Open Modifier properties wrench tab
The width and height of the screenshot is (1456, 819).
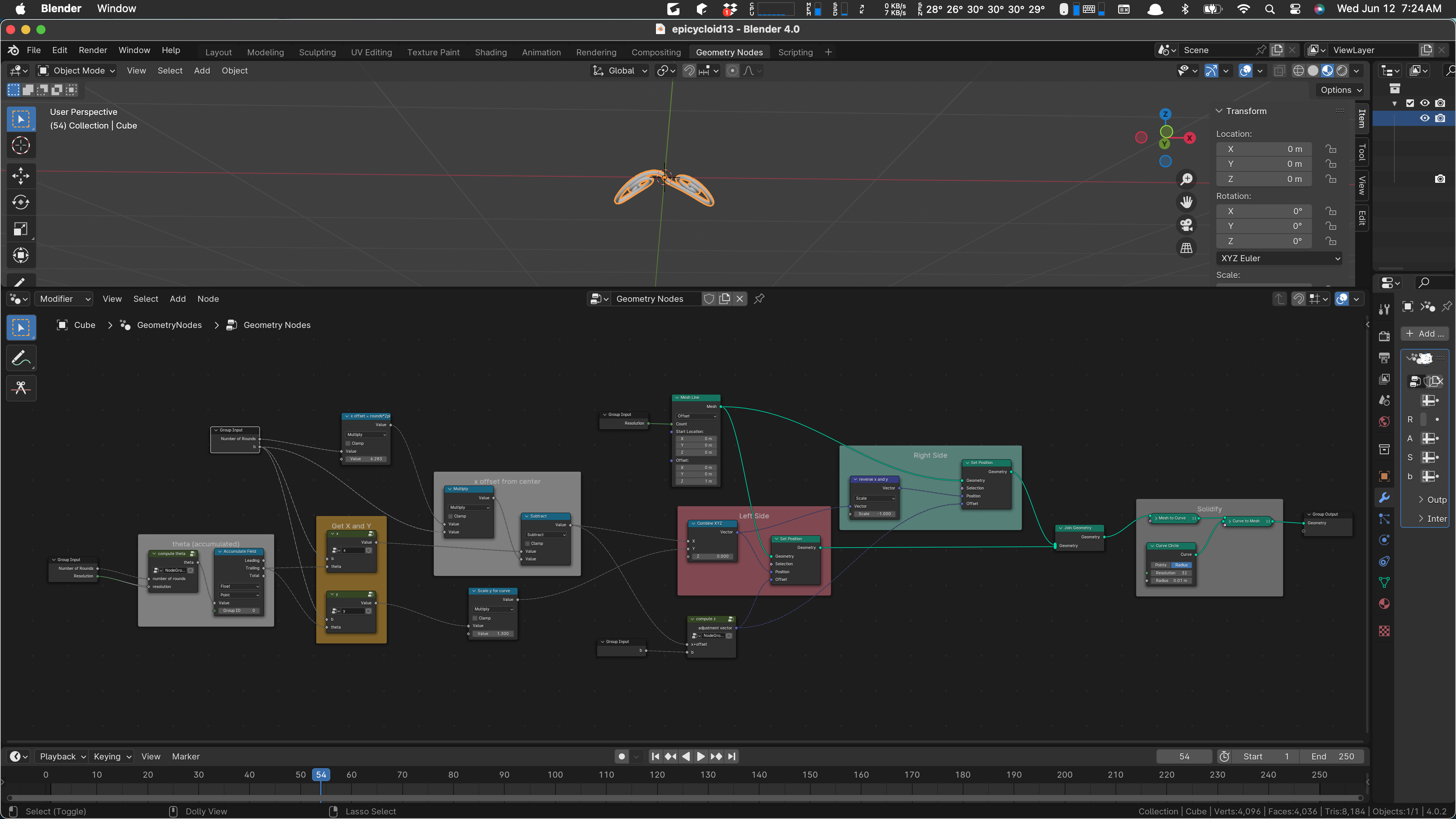[1384, 498]
